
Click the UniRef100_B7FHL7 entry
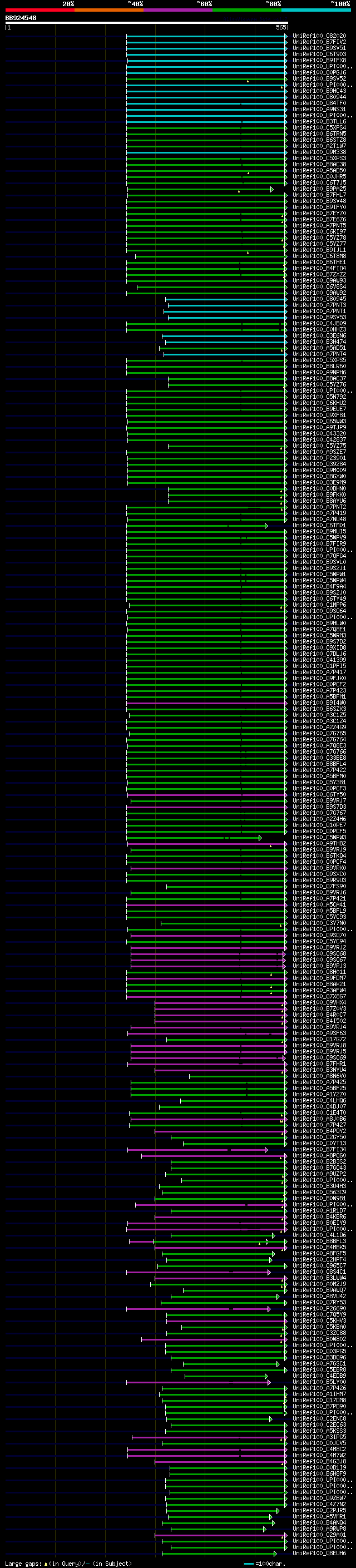click(x=319, y=195)
